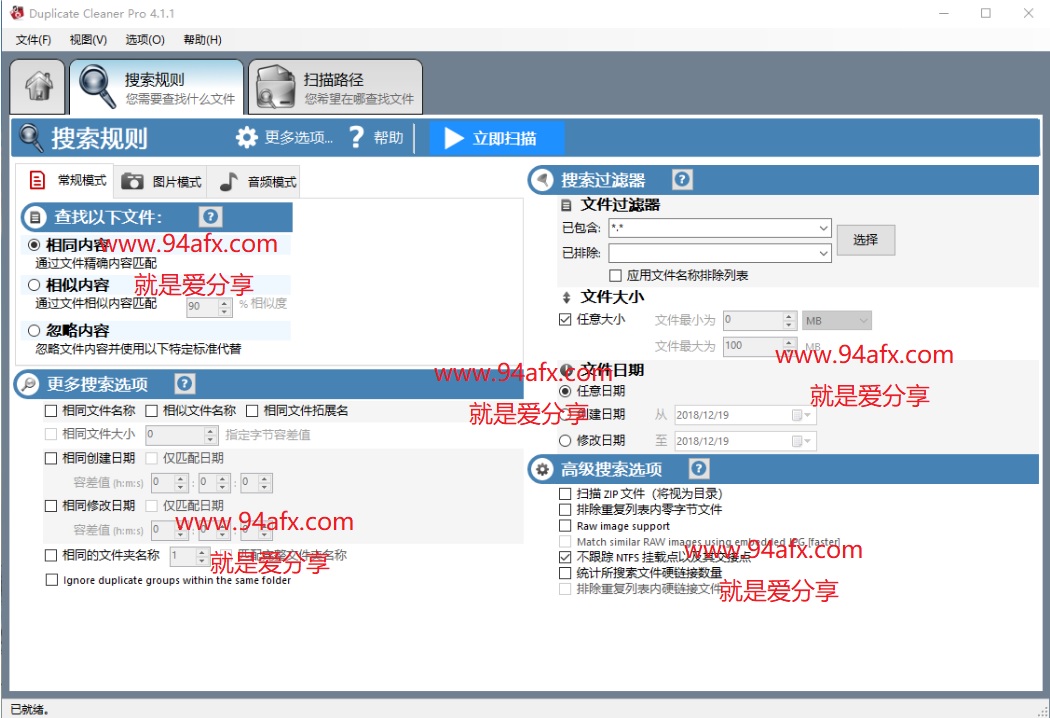Click the magnifier icon on 搜索规则 tab
Screen dimensions: 1050x718
coord(97,86)
